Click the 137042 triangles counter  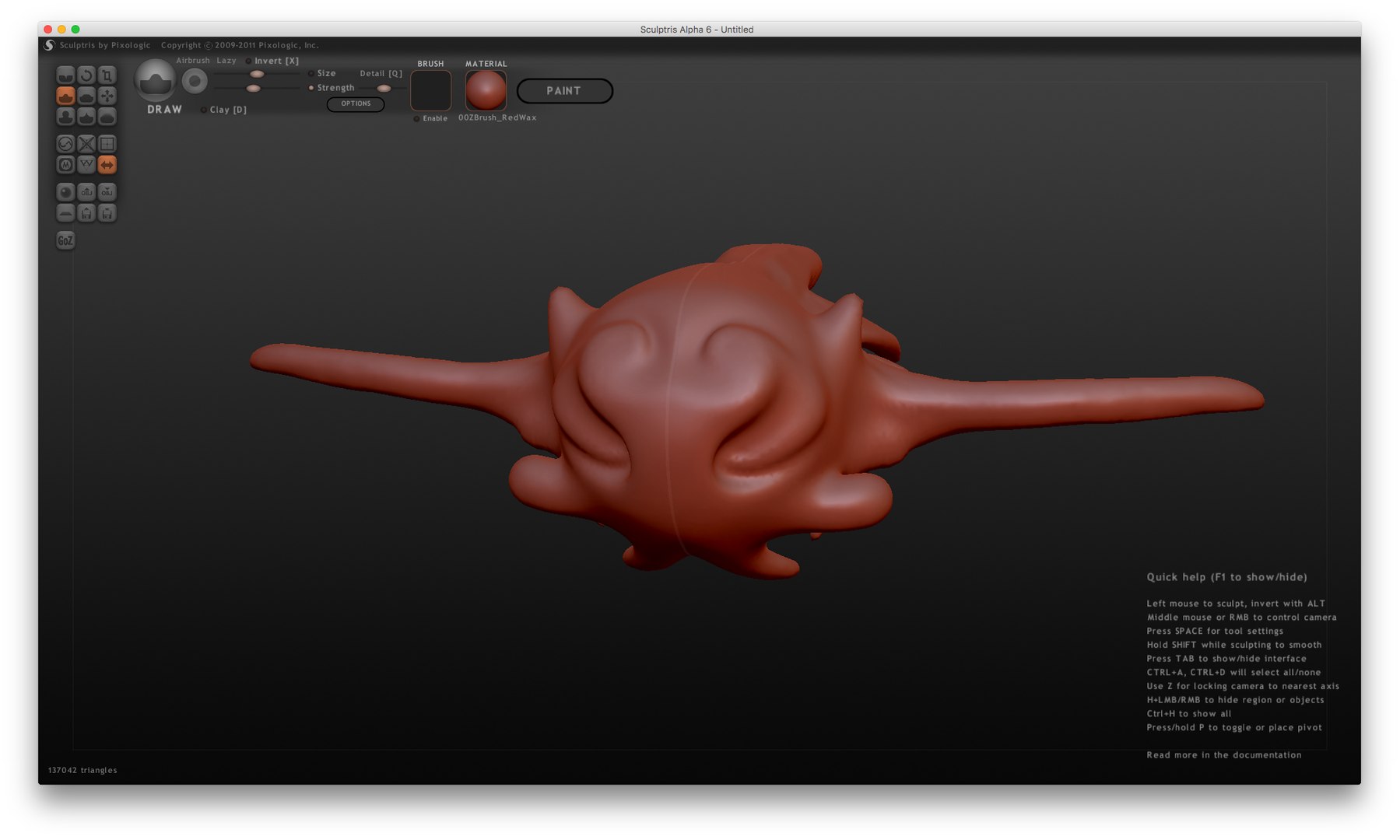[82, 770]
